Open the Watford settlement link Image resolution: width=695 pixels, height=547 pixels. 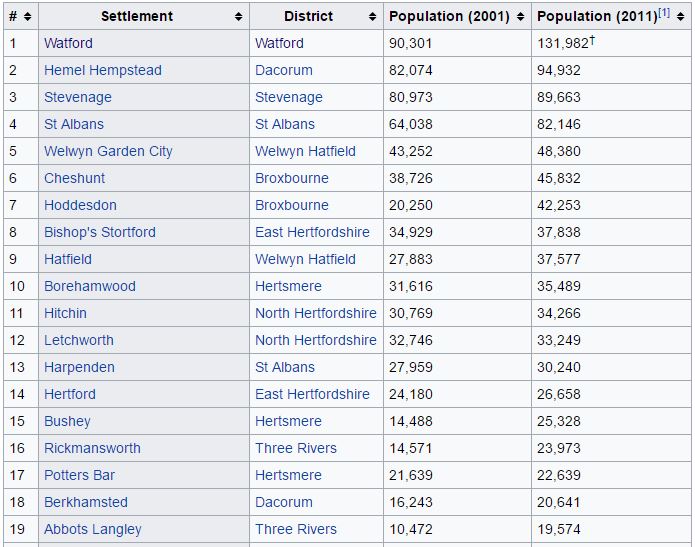pyautogui.click(x=68, y=43)
